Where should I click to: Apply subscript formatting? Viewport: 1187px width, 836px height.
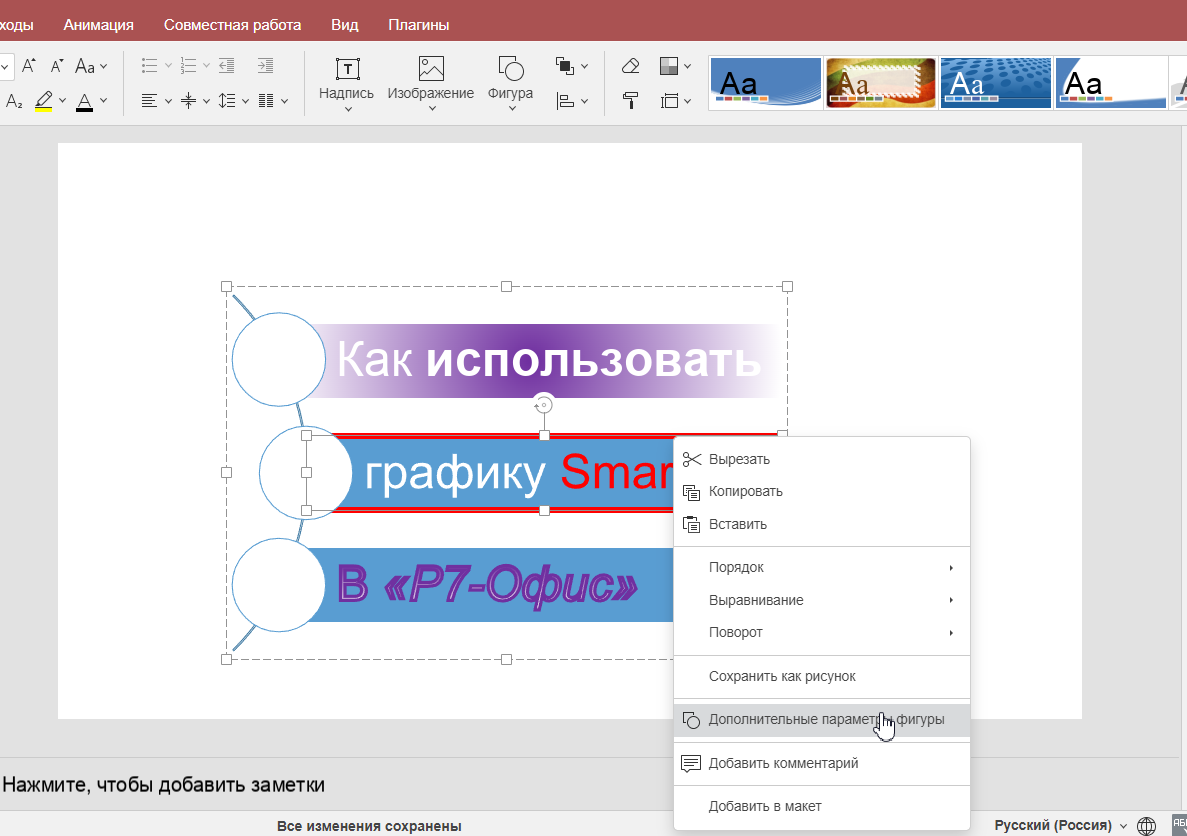coord(14,101)
